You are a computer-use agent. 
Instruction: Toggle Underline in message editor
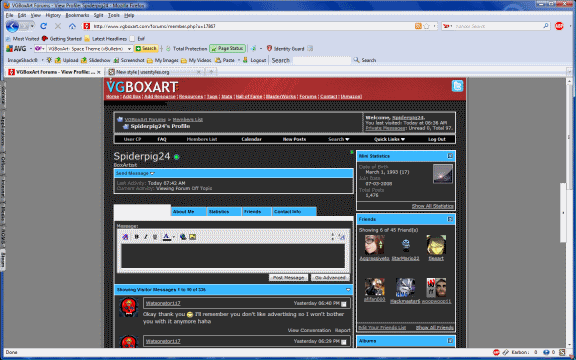point(155,237)
